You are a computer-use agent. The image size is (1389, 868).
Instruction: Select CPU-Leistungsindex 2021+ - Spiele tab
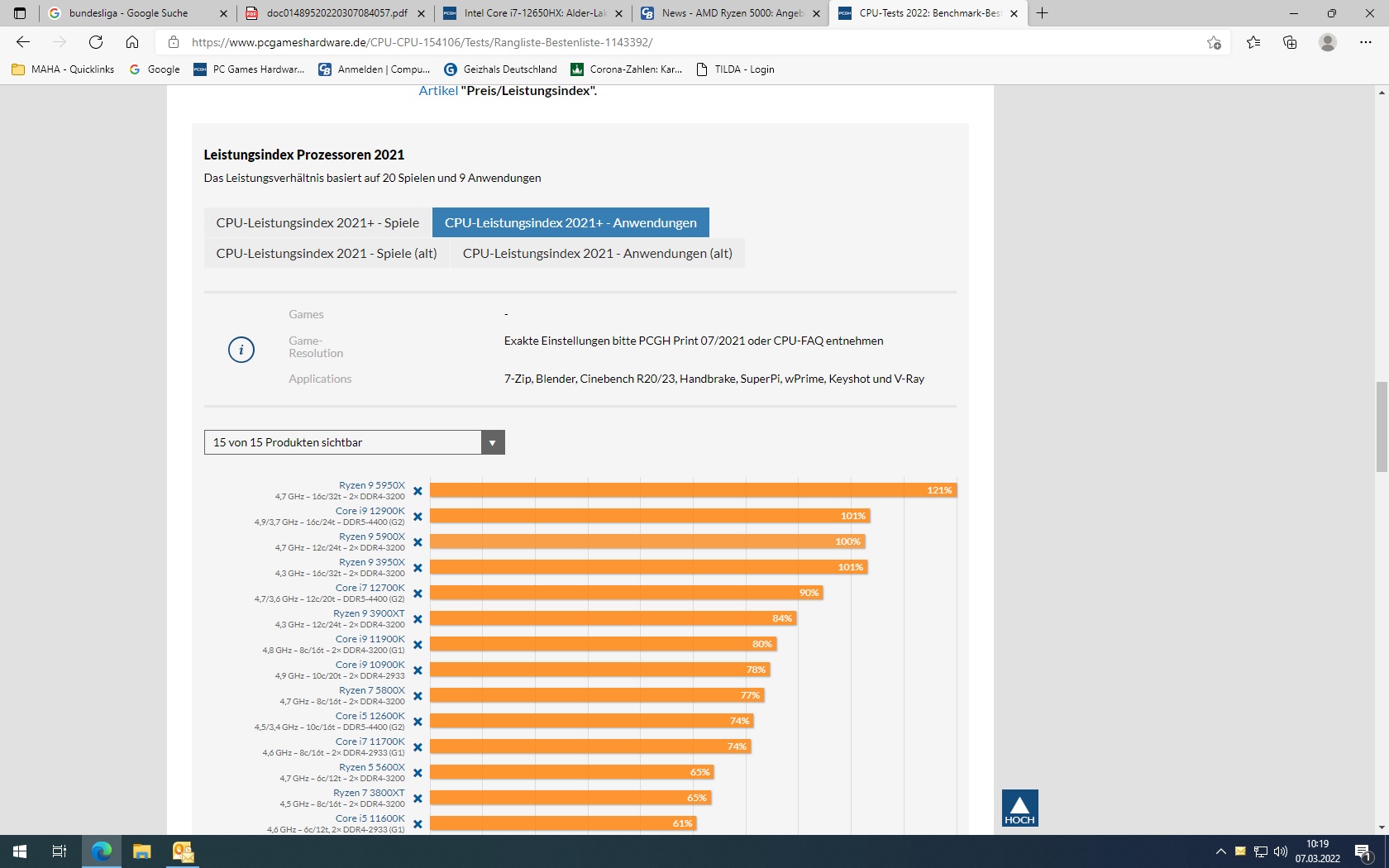(x=317, y=222)
